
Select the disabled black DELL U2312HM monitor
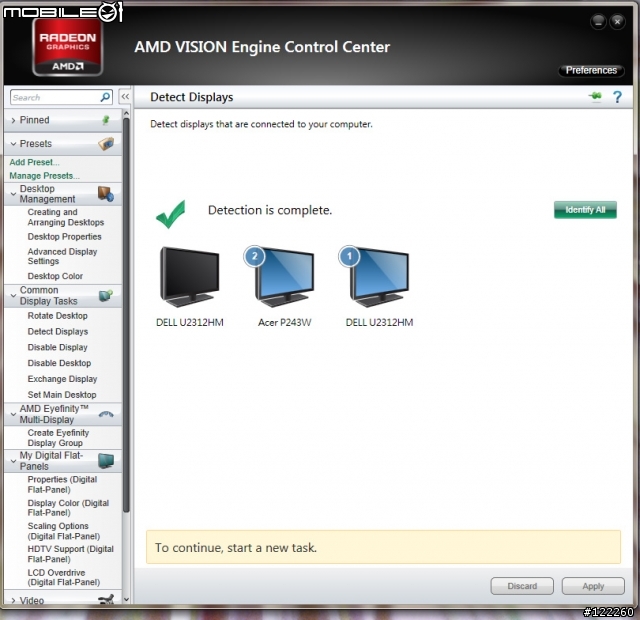click(x=189, y=277)
